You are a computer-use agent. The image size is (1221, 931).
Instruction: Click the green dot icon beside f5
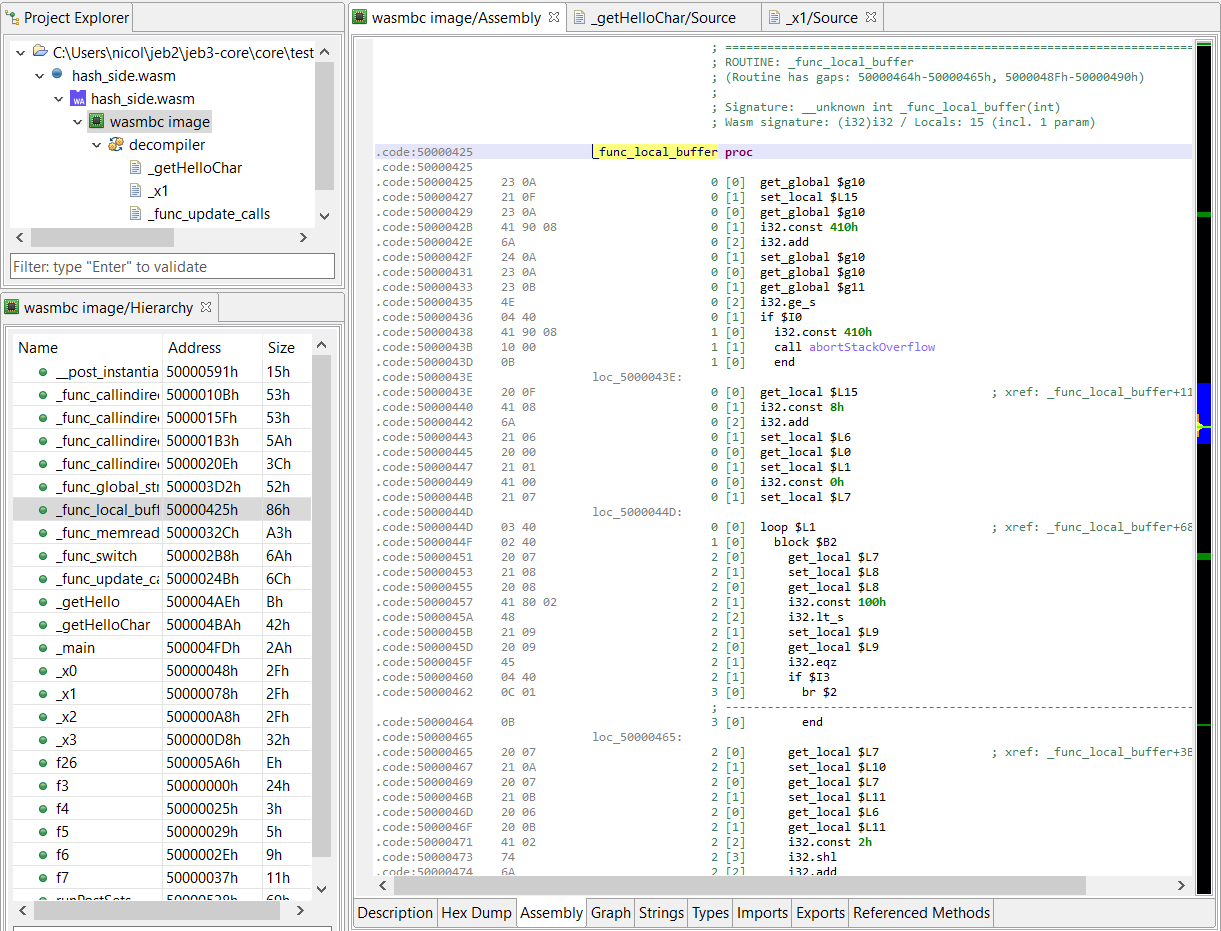coord(43,831)
